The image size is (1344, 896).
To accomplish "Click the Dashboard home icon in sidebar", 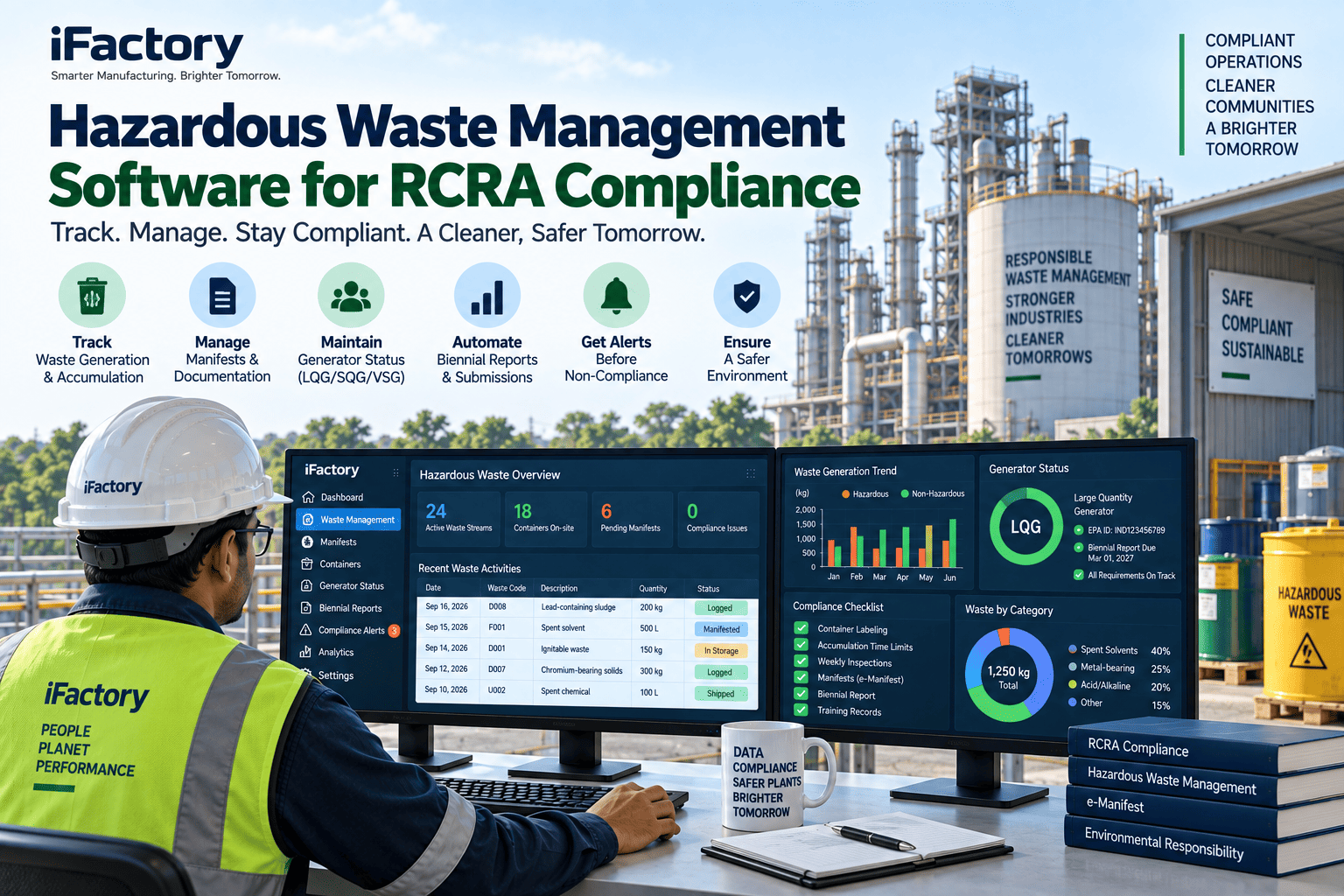I will pyautogui.click(x=307, y=497).
